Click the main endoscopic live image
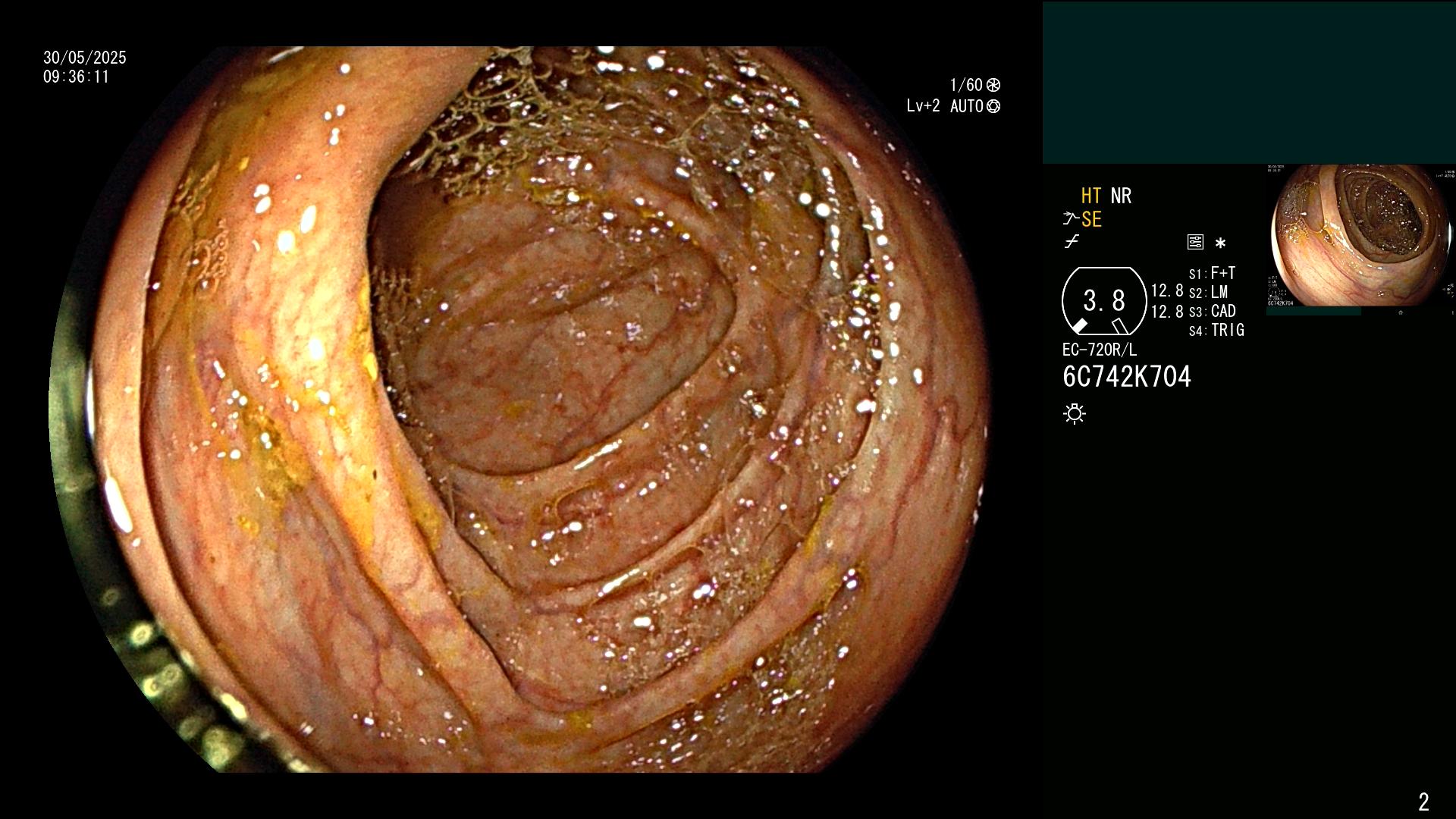Viewport: 1456px width, 819px height. 519,409
